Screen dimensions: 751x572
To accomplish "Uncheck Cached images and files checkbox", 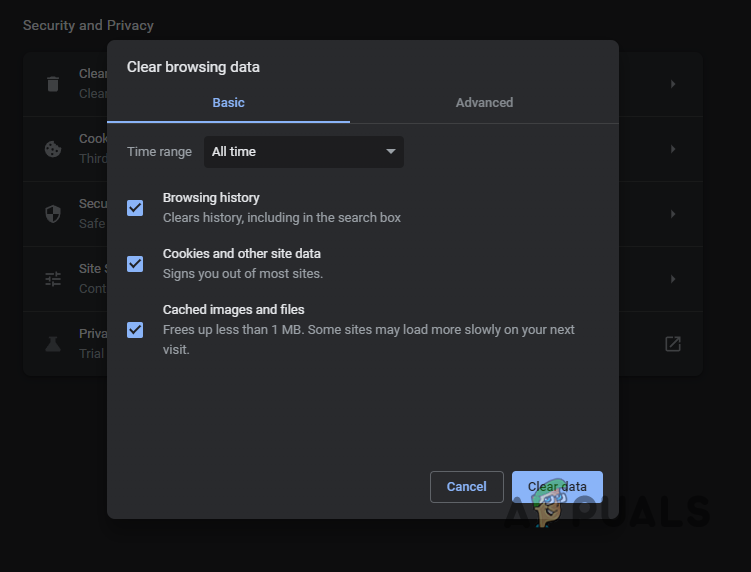I will point(135,329).
